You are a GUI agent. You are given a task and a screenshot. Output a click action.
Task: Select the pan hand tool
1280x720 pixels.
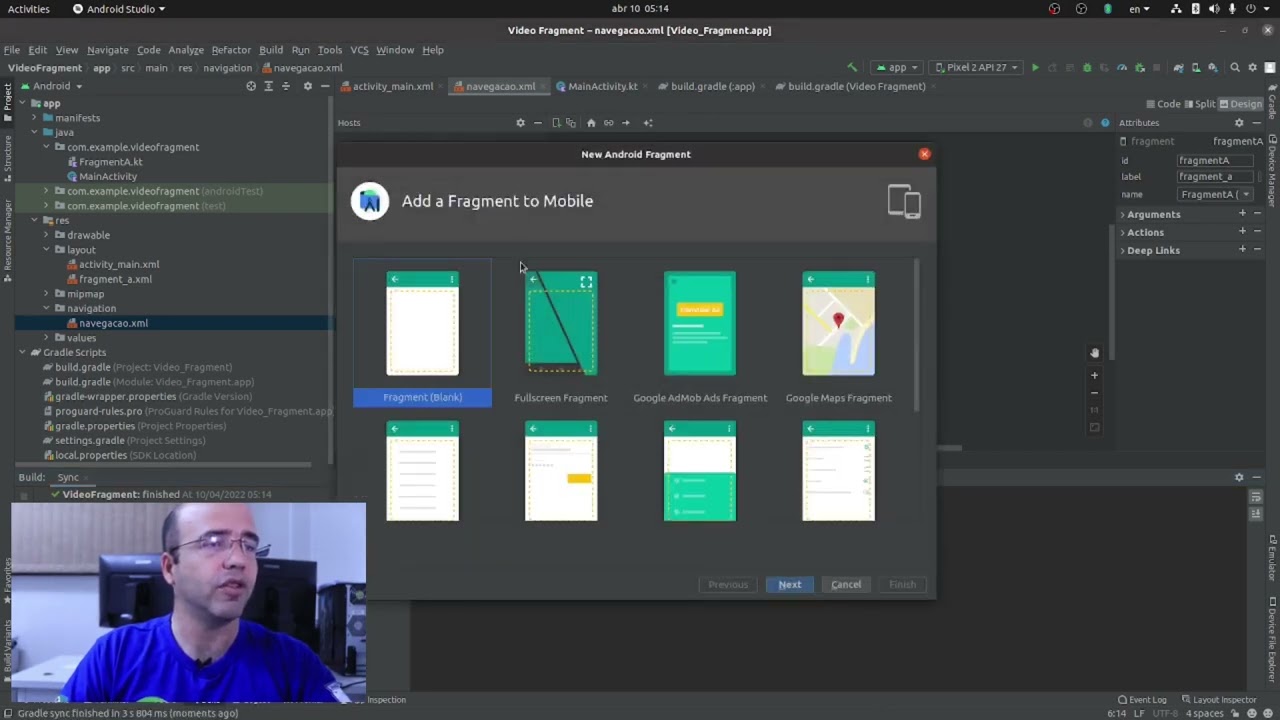coord(1094,353)
